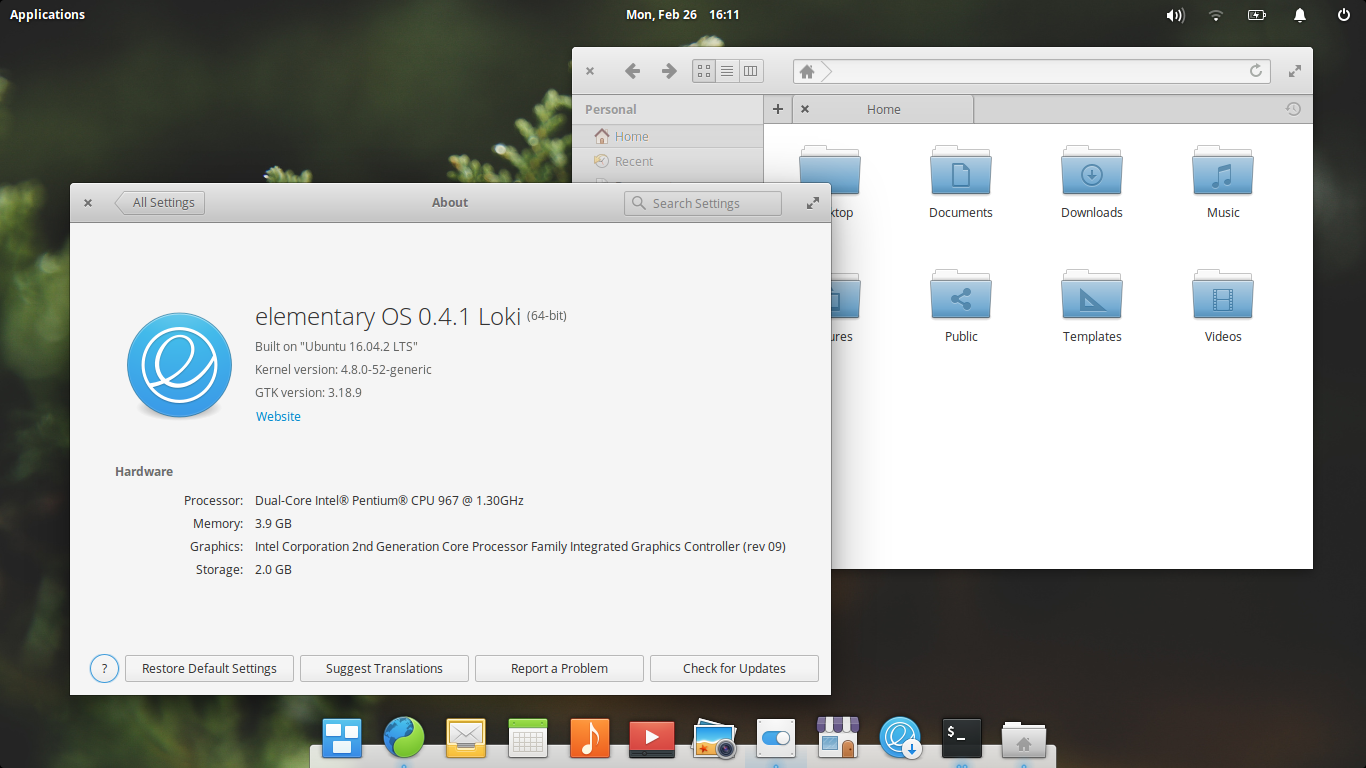Click the Personal sidebar section header
This screenshot has height=768, width=1366.
click(611, 109)
